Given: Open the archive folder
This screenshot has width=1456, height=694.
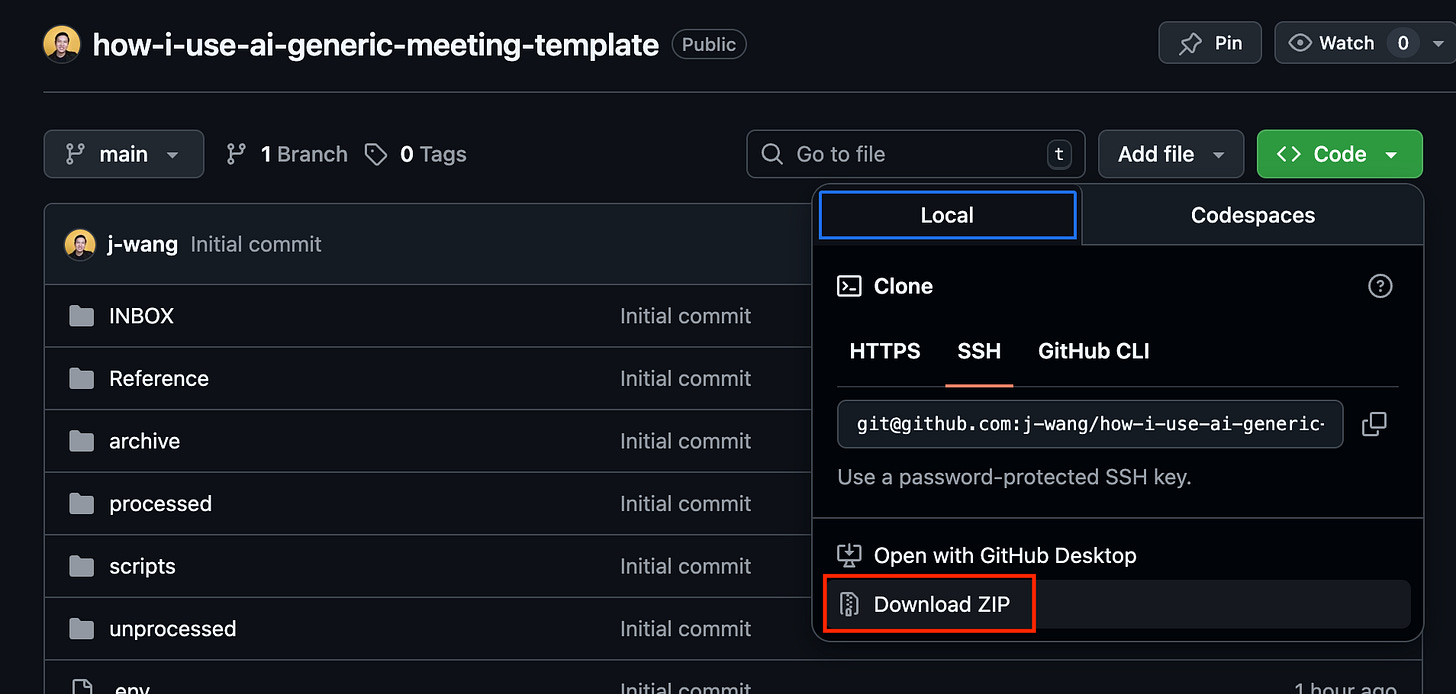Looking at the screenshot, I should (144, 441).
